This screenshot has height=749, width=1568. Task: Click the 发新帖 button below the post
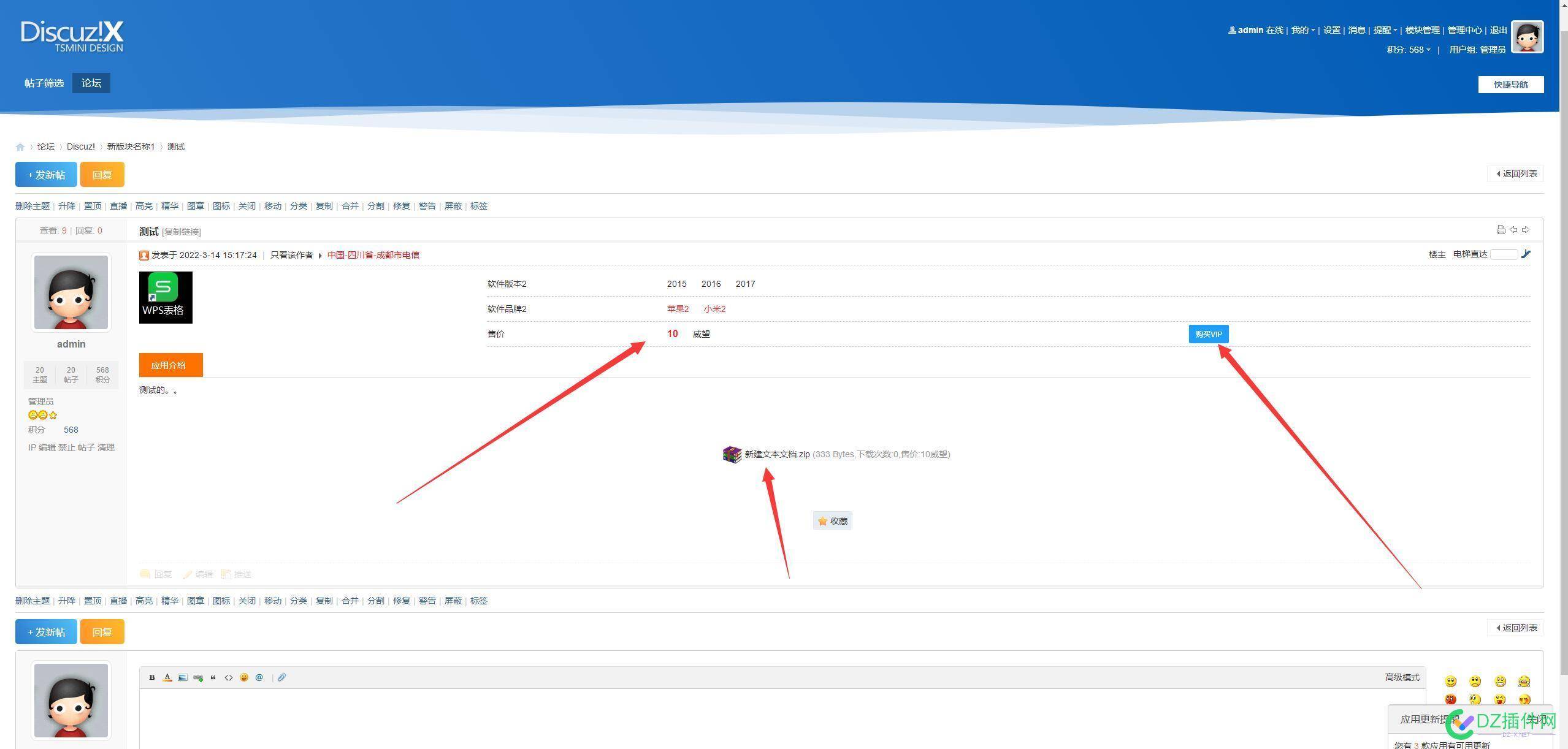point(46,632)
